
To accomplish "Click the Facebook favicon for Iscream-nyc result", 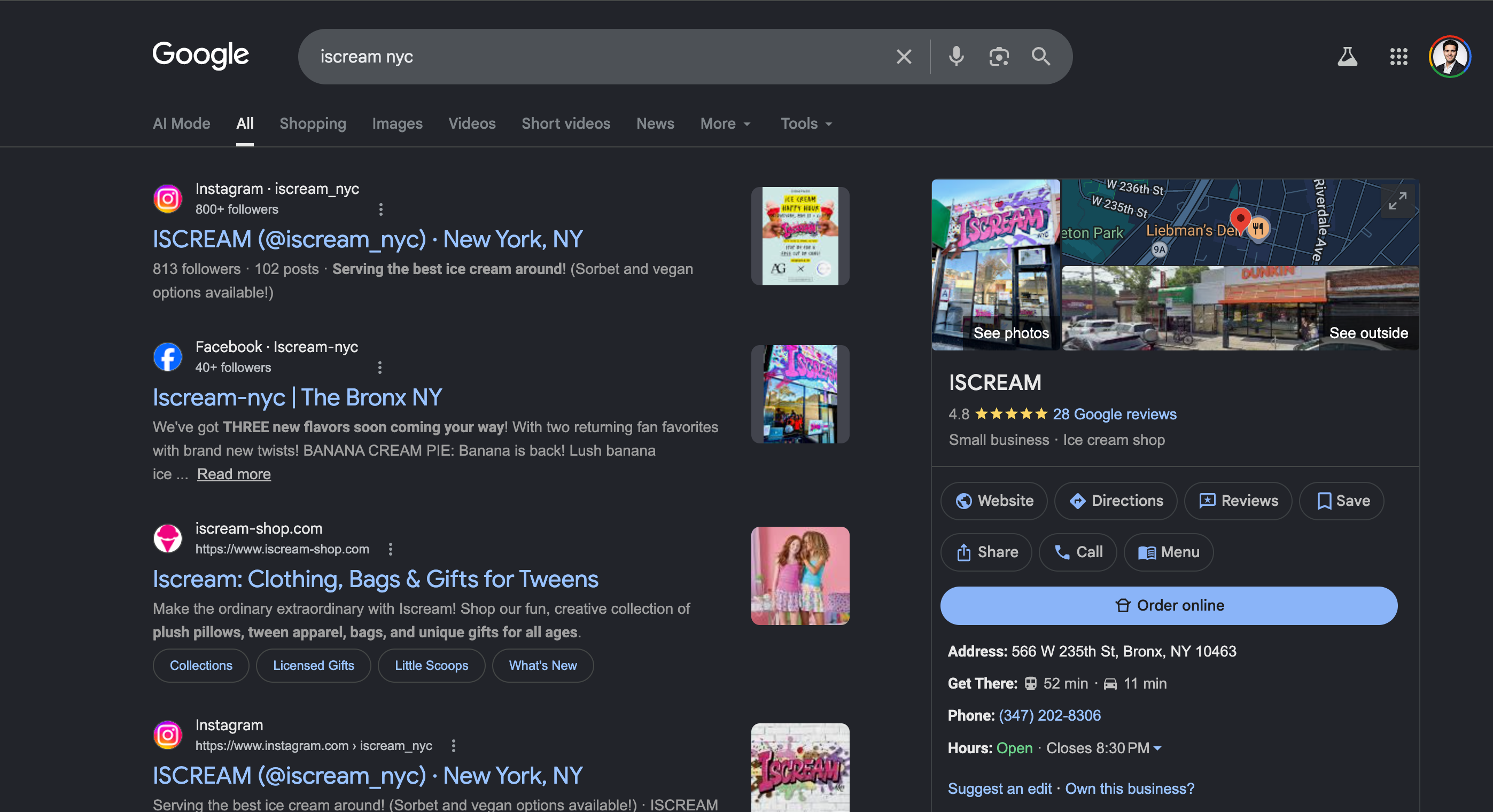I will (x=167, y=356).
